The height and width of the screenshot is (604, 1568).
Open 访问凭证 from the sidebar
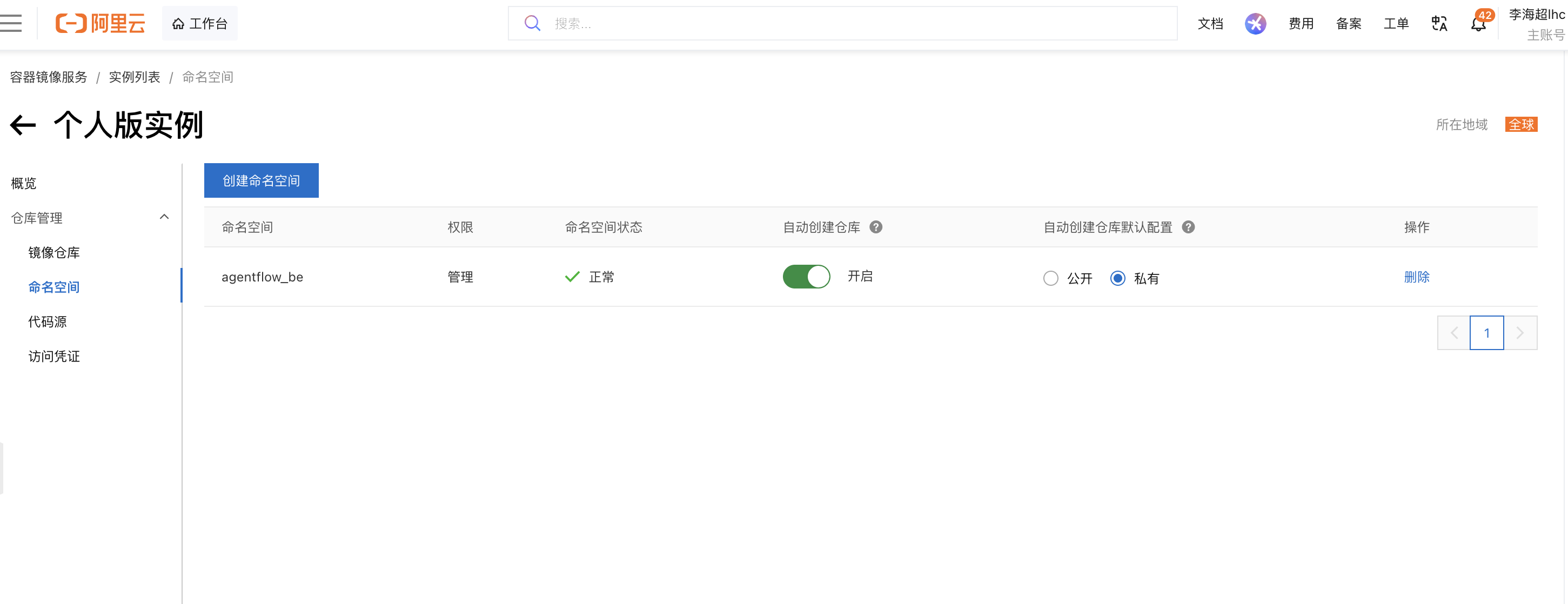tap(54, 356)
